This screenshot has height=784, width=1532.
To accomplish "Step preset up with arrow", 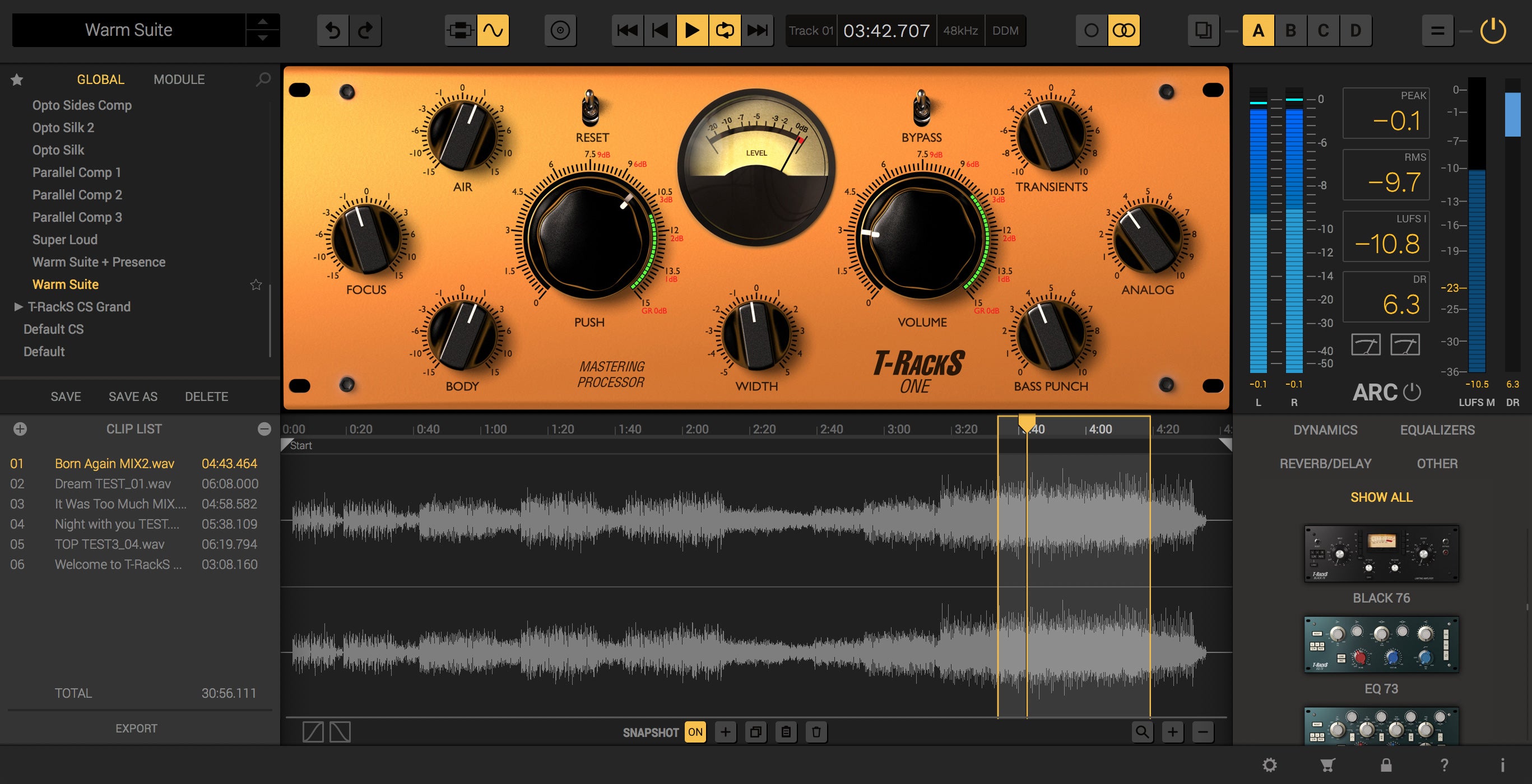I will (x=262, y=22).
